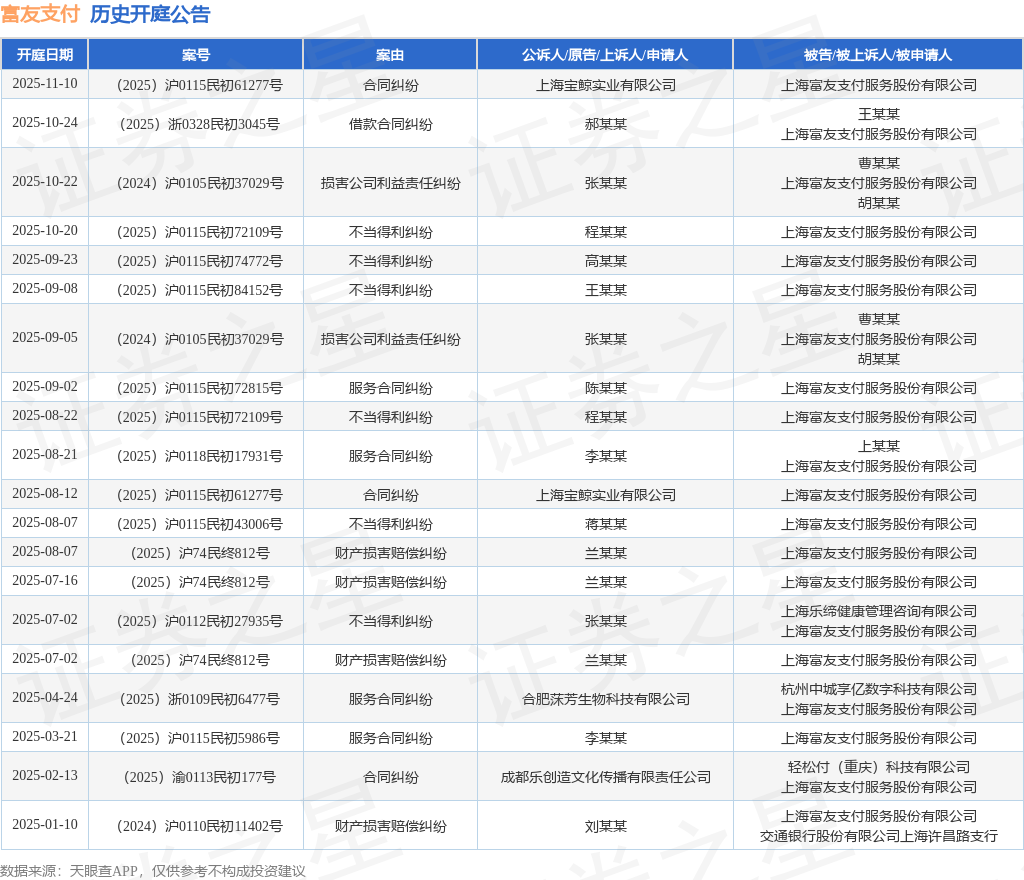Click the 历史开庭公告 heading
This screenshot has height=880, width=1024.
[x=150, y=14]
